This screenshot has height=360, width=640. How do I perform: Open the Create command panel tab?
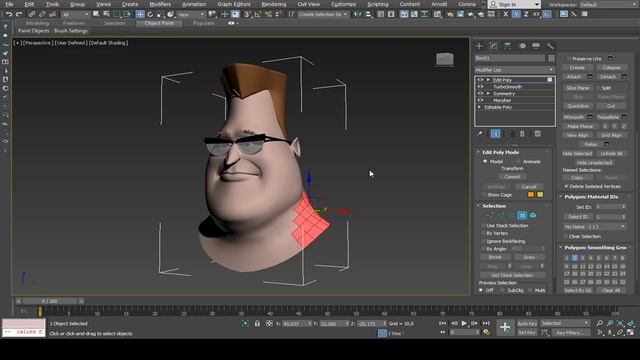point(479,46)
